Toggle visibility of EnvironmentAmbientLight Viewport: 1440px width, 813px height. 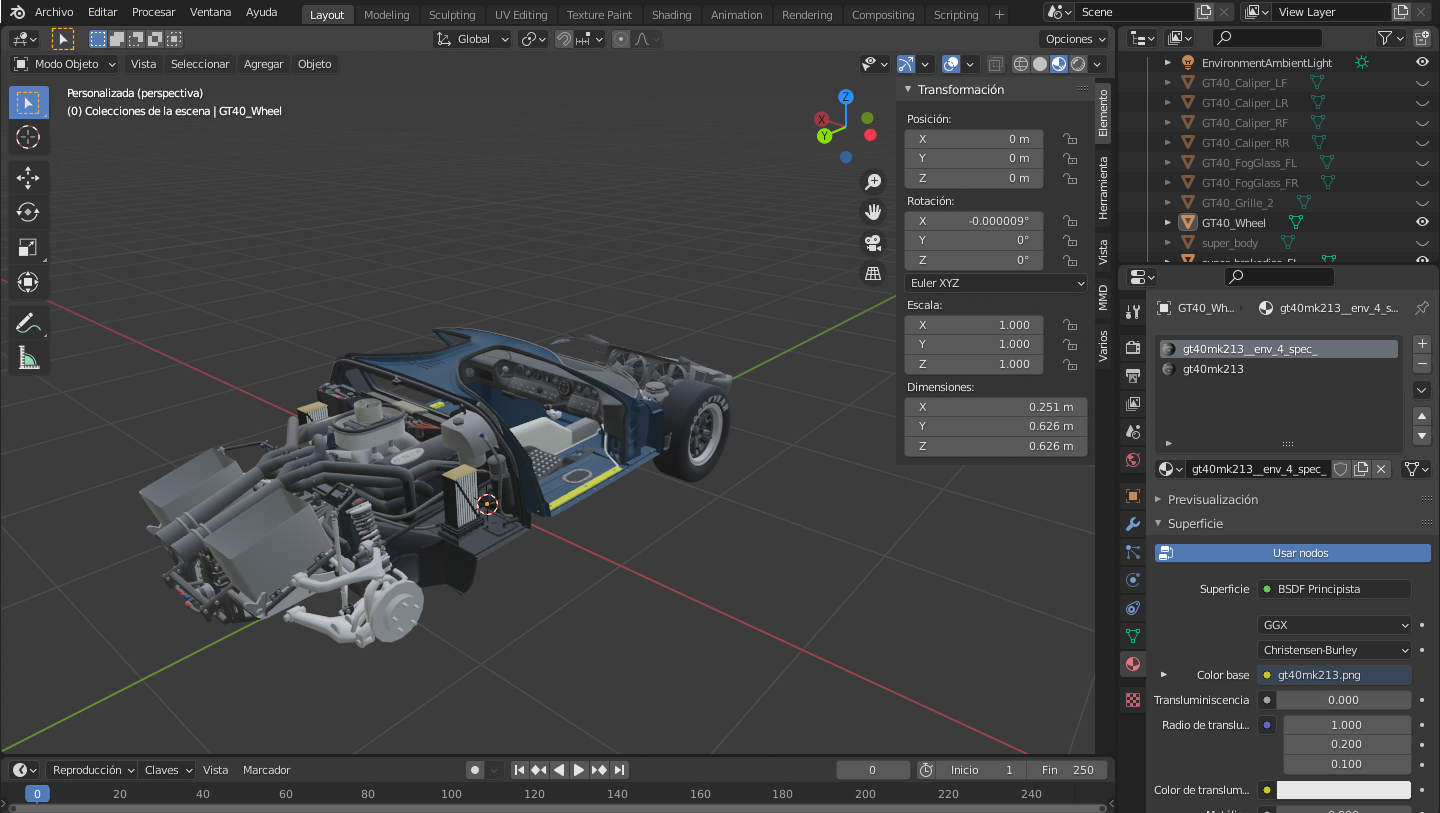[x=1422, y=62]
